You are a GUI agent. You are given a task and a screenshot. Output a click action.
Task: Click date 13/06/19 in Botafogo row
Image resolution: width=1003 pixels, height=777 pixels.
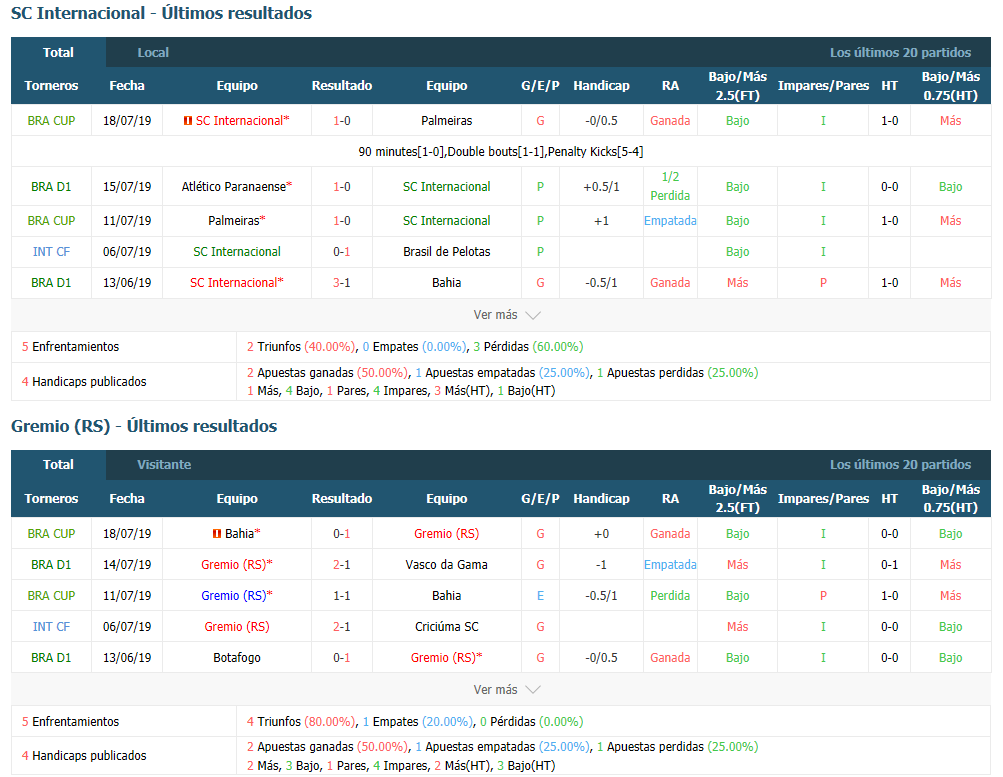click(127, 657)
